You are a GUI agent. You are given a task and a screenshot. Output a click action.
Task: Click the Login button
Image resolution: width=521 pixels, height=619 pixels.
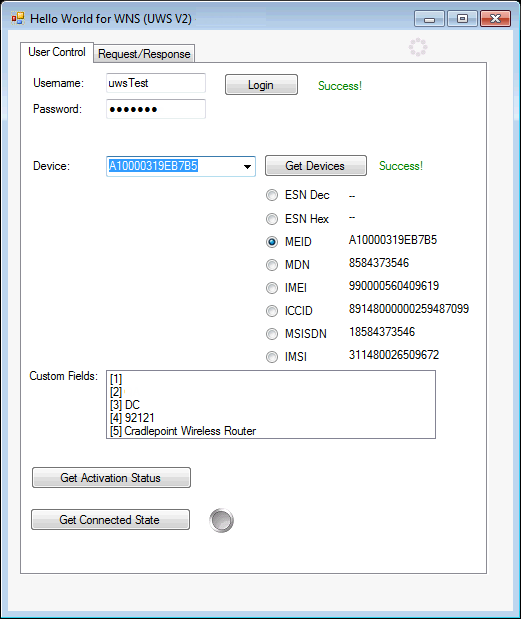pos(261,84)
